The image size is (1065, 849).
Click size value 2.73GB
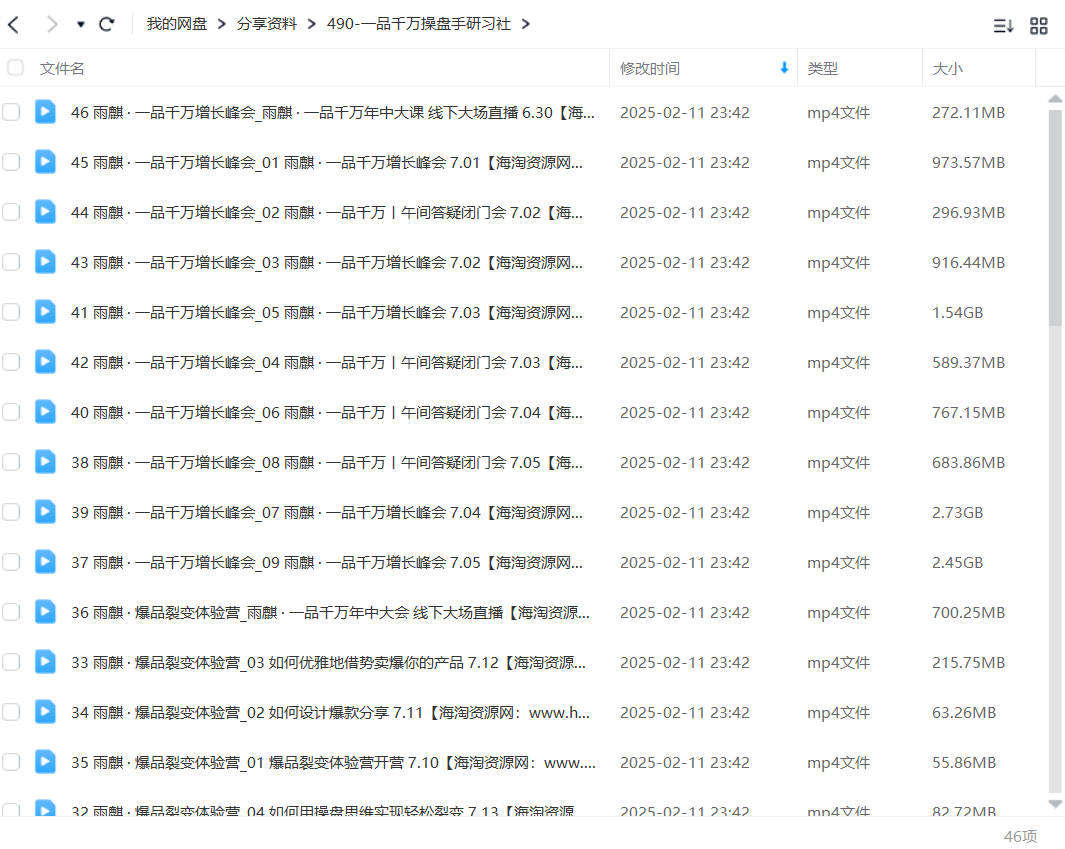(957, 513)
